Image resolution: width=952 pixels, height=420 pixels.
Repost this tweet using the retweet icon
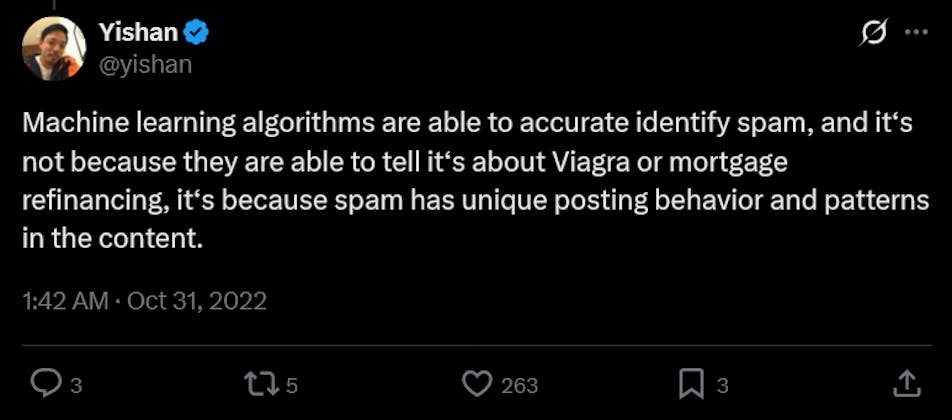coord(260,383)
